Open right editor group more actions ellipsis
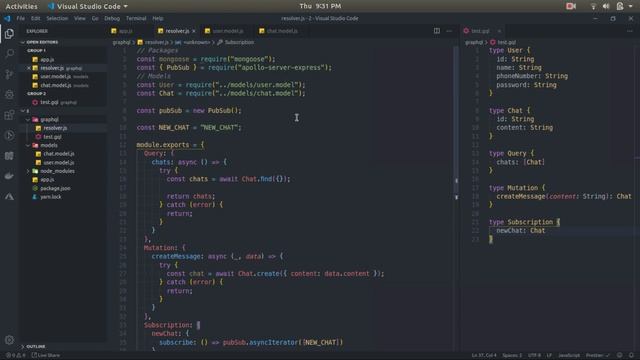 [630, 31]
